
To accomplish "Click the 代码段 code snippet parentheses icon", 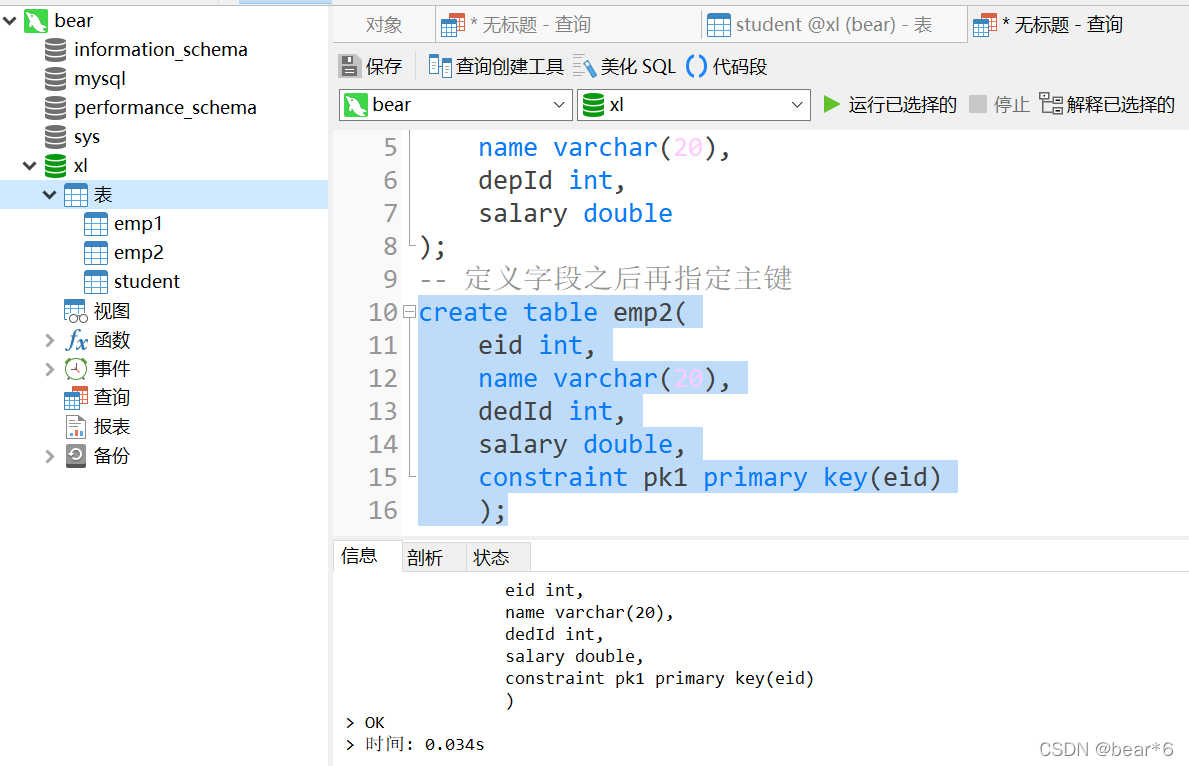I will [x=696, y=66].
